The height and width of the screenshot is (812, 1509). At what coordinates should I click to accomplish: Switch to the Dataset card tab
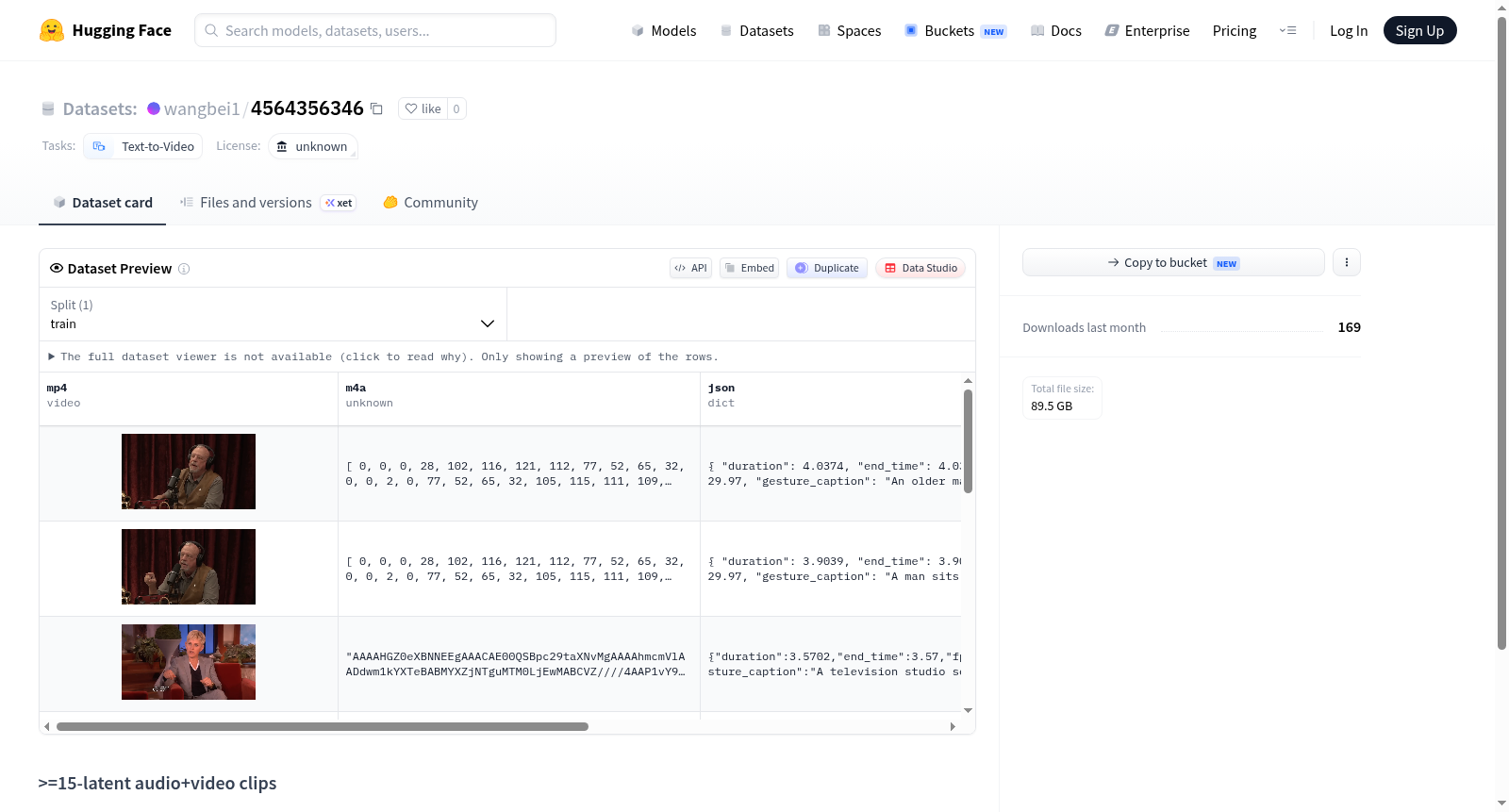[102, 202]
